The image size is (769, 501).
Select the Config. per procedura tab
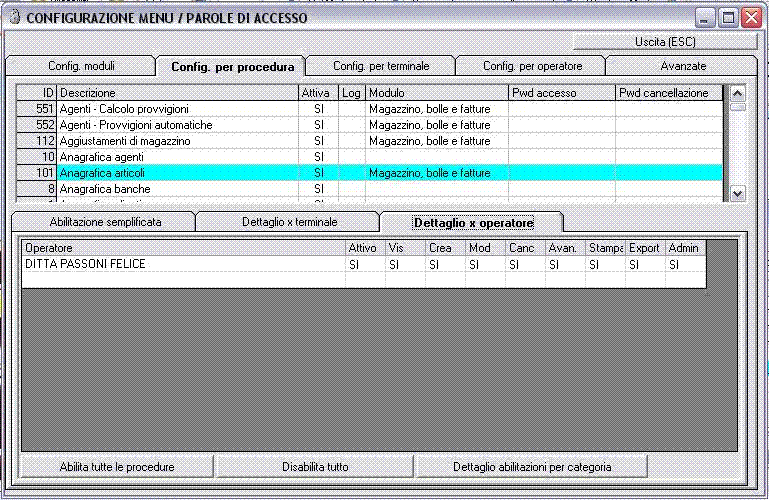pos(232,66)
